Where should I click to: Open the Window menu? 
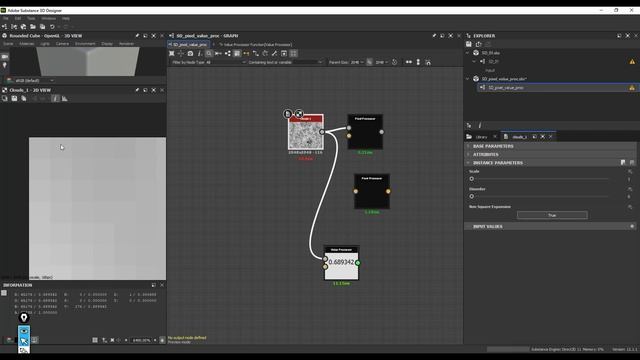click(49, 18)
